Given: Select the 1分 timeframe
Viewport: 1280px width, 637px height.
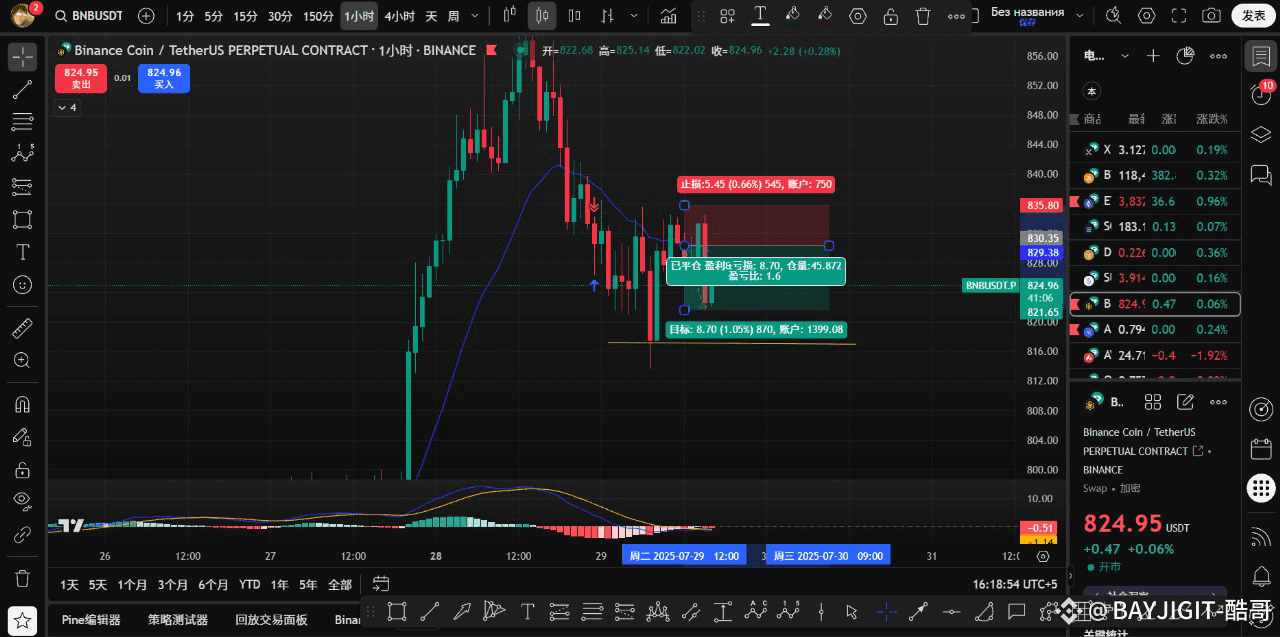Looking at the screenshot, I should tap(185, 16).
